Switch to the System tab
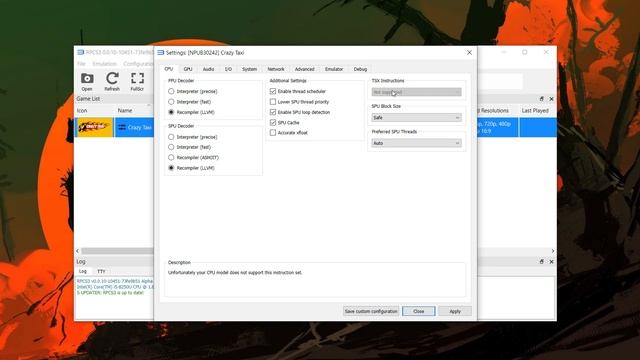 point(249,69)
